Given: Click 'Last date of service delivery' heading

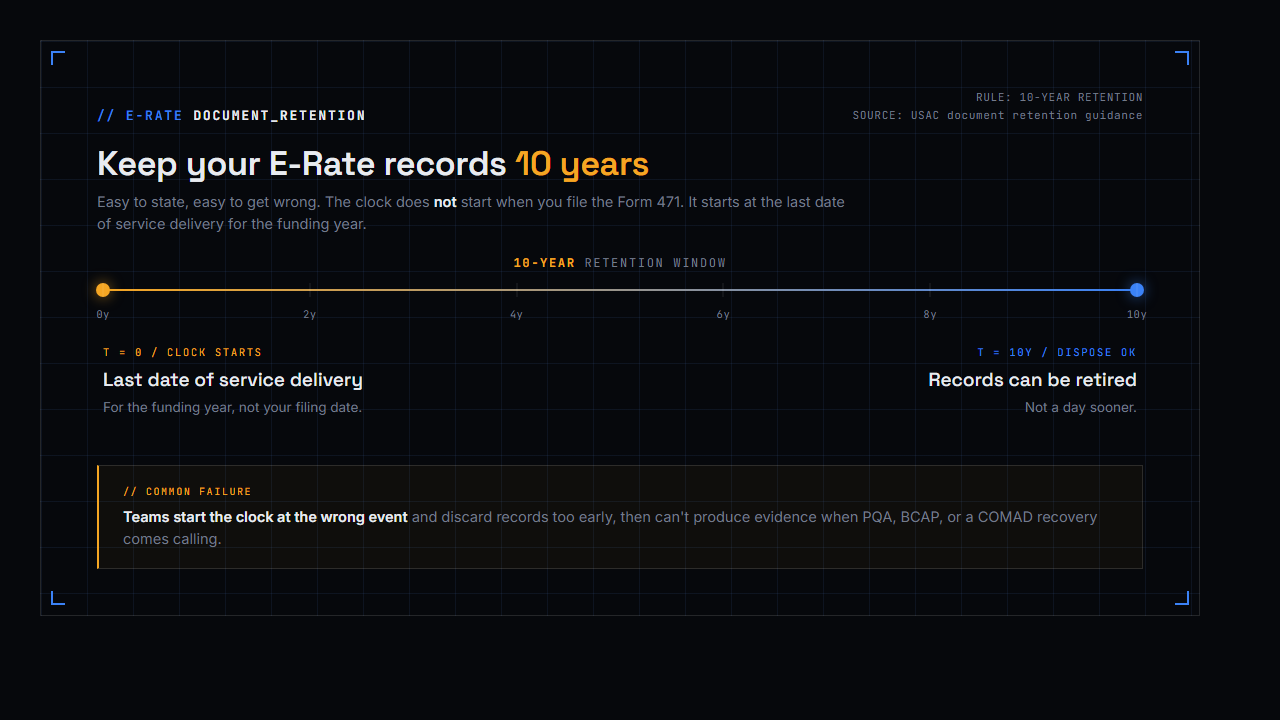Looking at the screenshot, I should click(x=233, y=380).
